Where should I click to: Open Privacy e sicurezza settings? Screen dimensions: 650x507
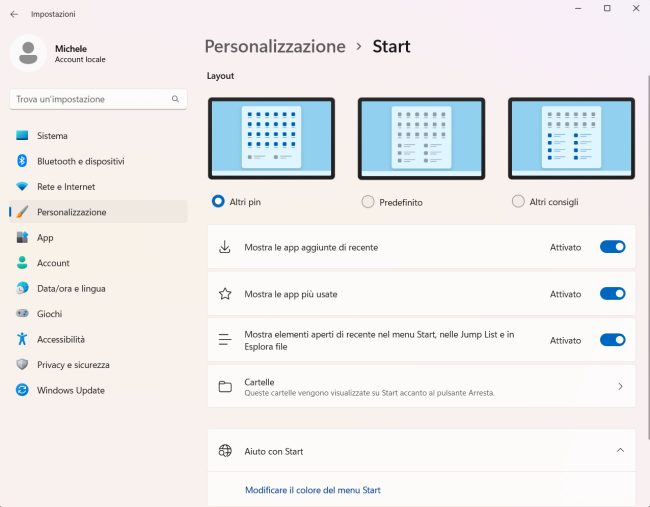pyautogui.click(x=98, y=365)
